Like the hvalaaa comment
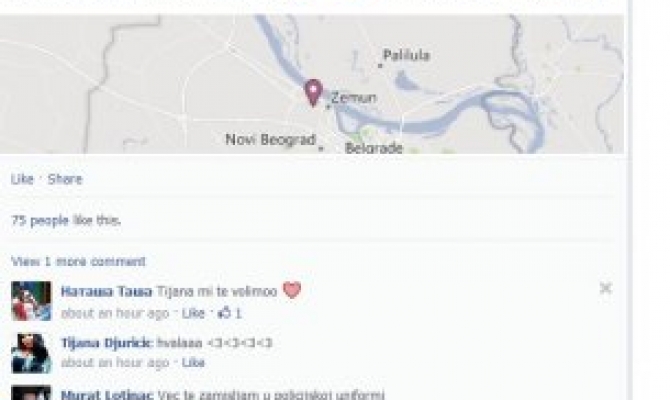This screenshot has height=400, width=670. coord(193,362)
